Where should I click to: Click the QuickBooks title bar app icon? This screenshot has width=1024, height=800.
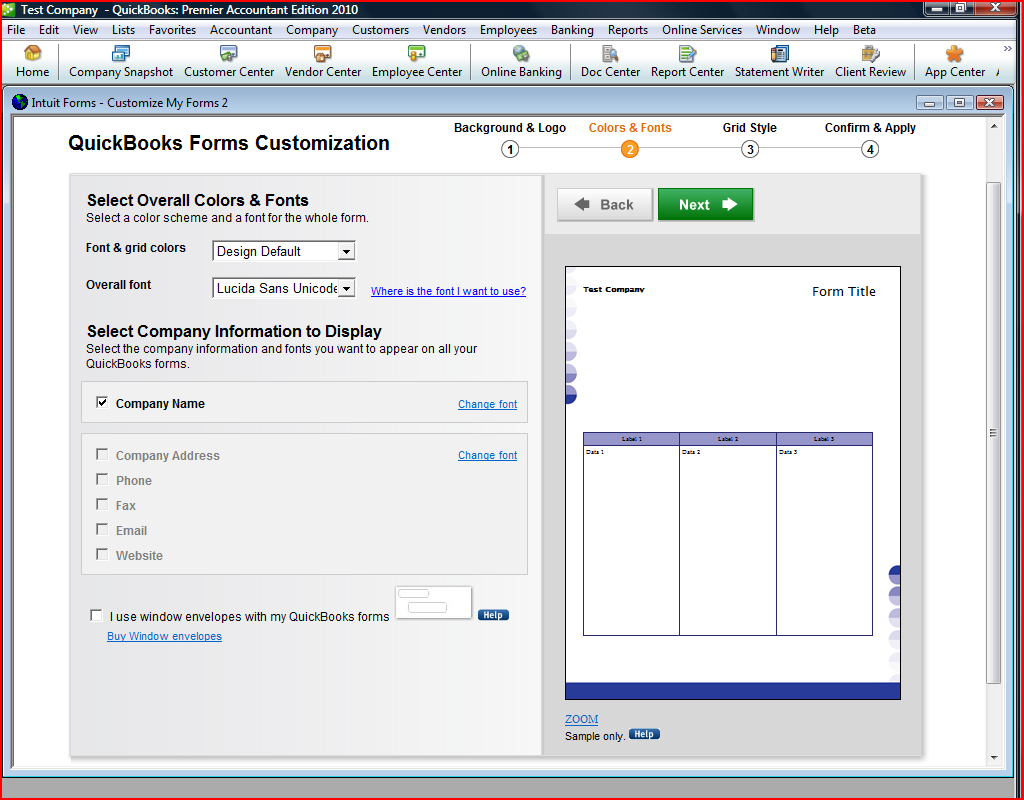pyautogui.click(x=8, y=10)
